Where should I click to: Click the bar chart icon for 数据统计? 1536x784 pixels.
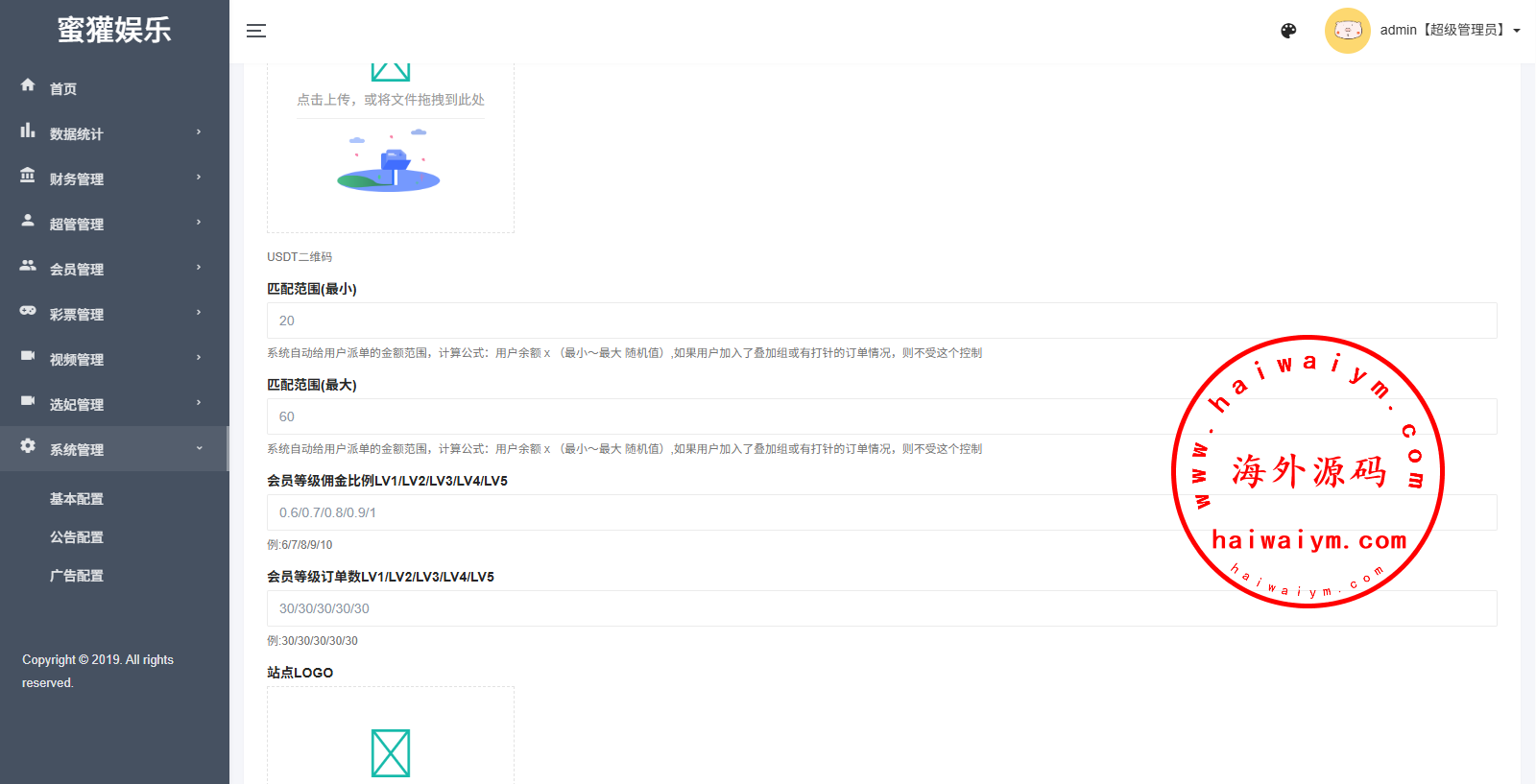point(28,131)
